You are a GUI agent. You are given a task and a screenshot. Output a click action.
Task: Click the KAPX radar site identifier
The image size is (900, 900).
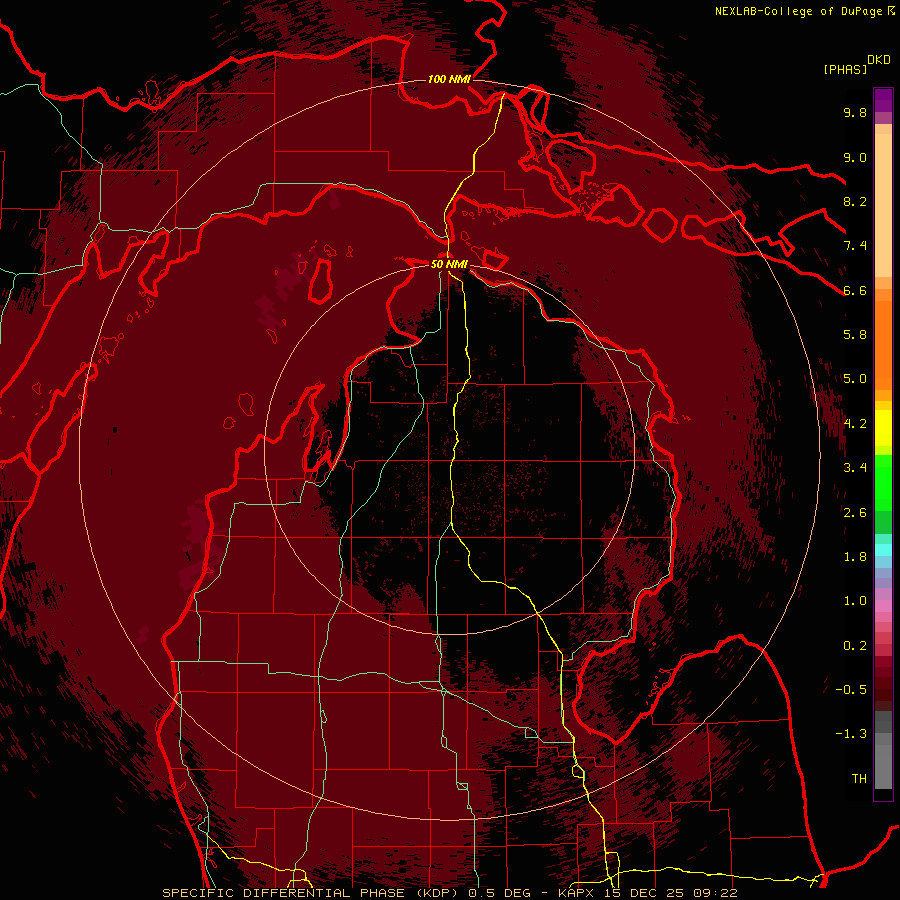coord(578,893)
